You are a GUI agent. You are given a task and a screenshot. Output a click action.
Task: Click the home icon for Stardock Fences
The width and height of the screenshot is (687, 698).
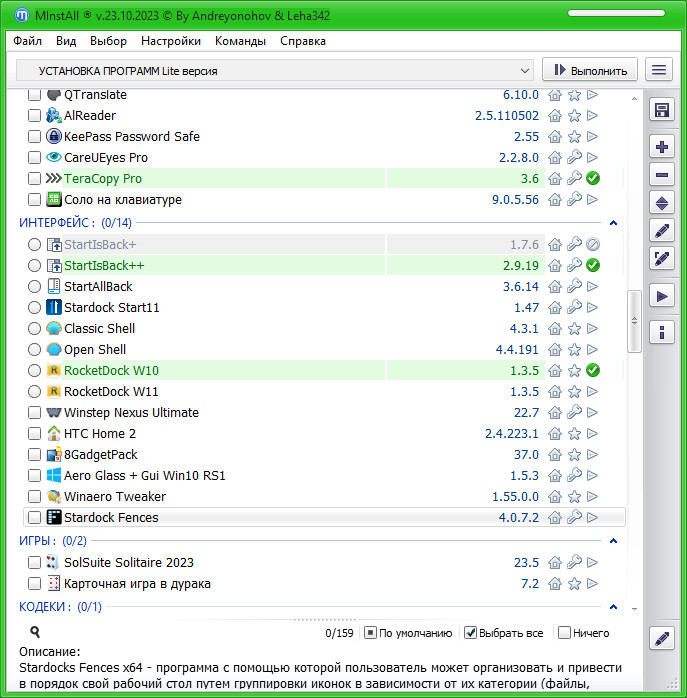click(x=556, y=518)
